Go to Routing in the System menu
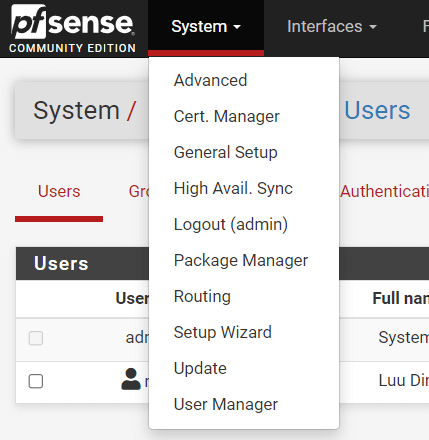This screenshot has height=440, width=429. tap(202, 296)
